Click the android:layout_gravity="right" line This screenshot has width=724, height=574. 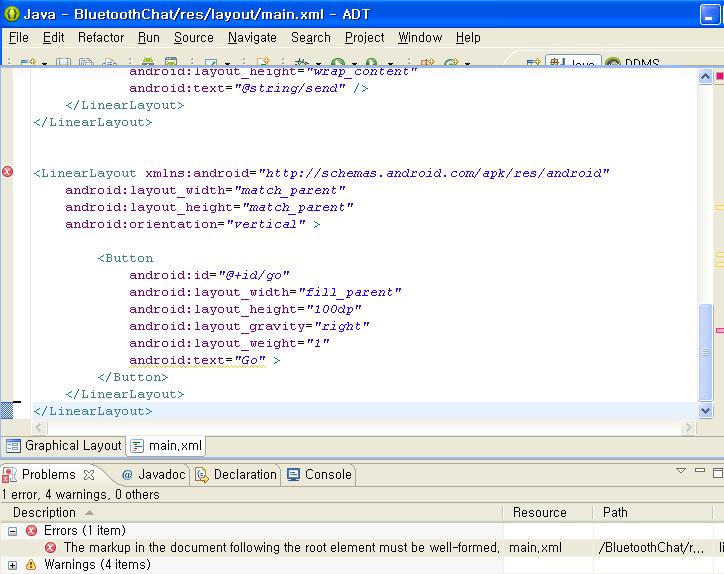coord(249,326)
